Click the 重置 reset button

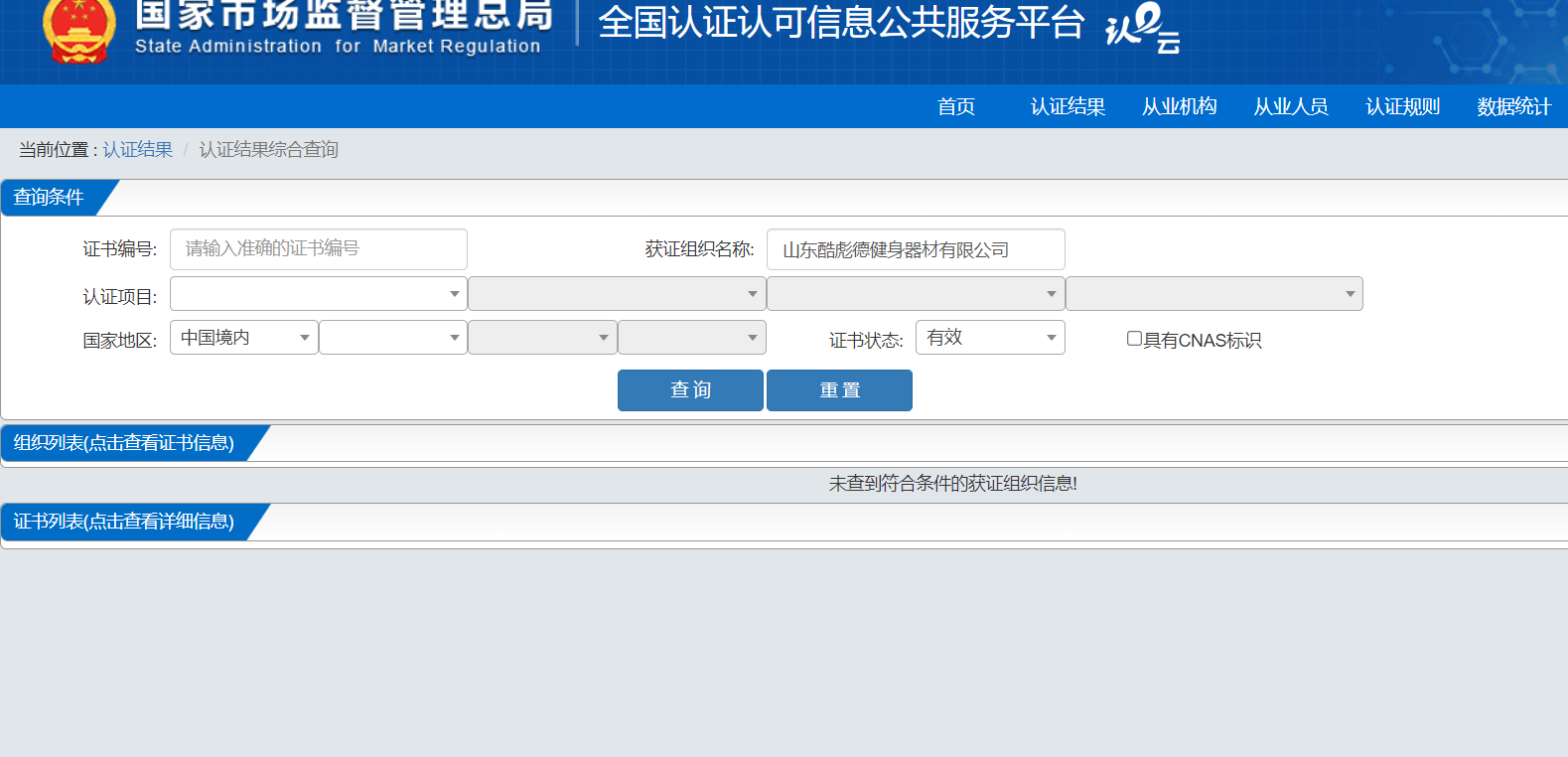point(839,390)
